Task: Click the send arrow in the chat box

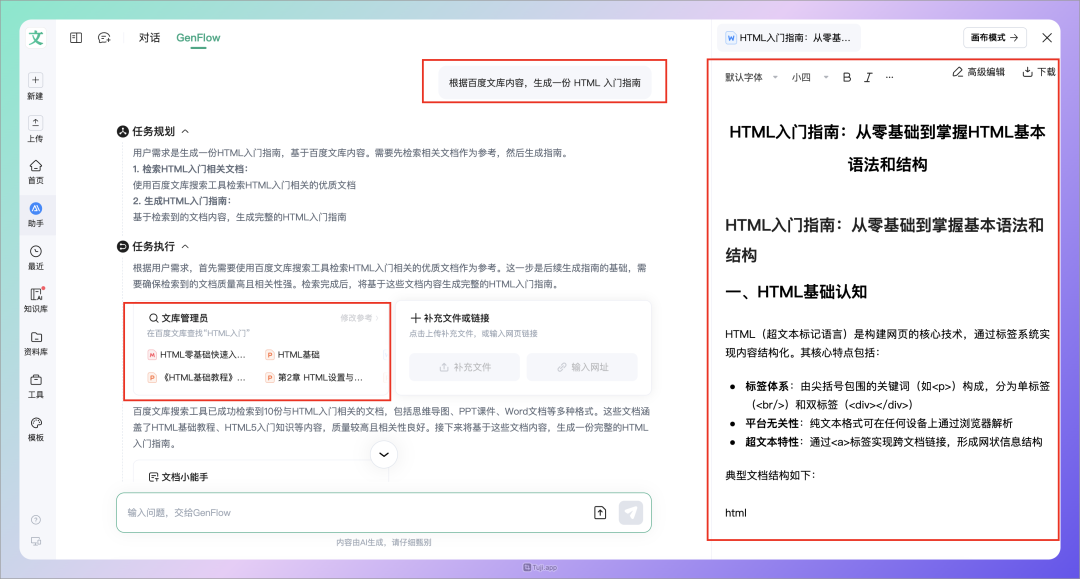Action: [632, 512]
